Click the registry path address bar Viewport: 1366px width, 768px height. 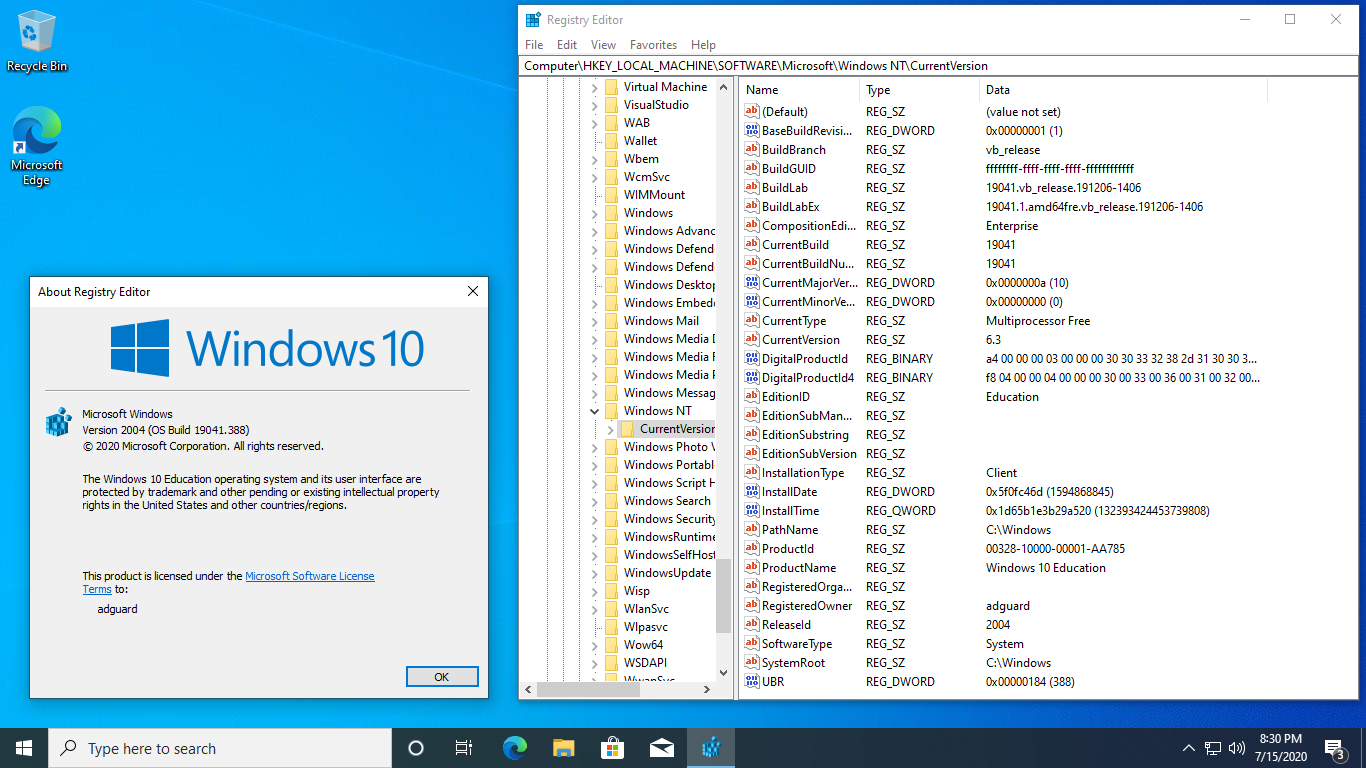942,66
